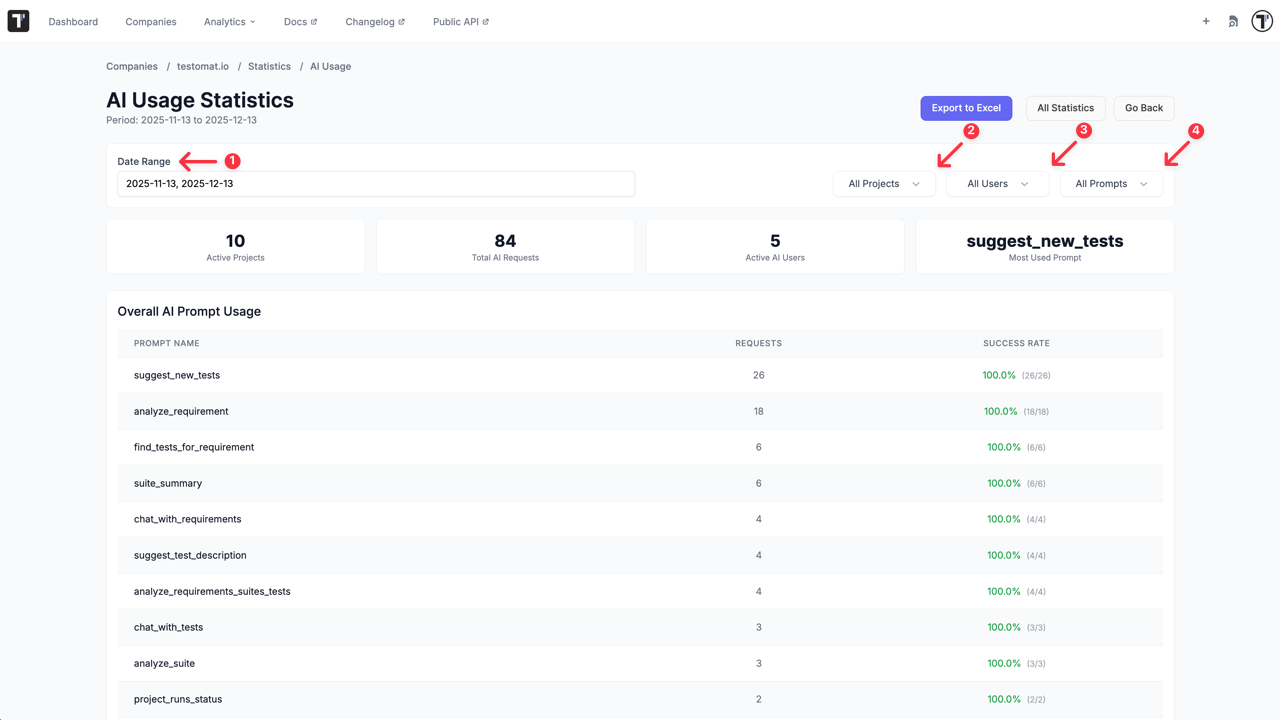Click the red arrow marker labeled 1
The image size is (1280, 720).
click(231, 160)
